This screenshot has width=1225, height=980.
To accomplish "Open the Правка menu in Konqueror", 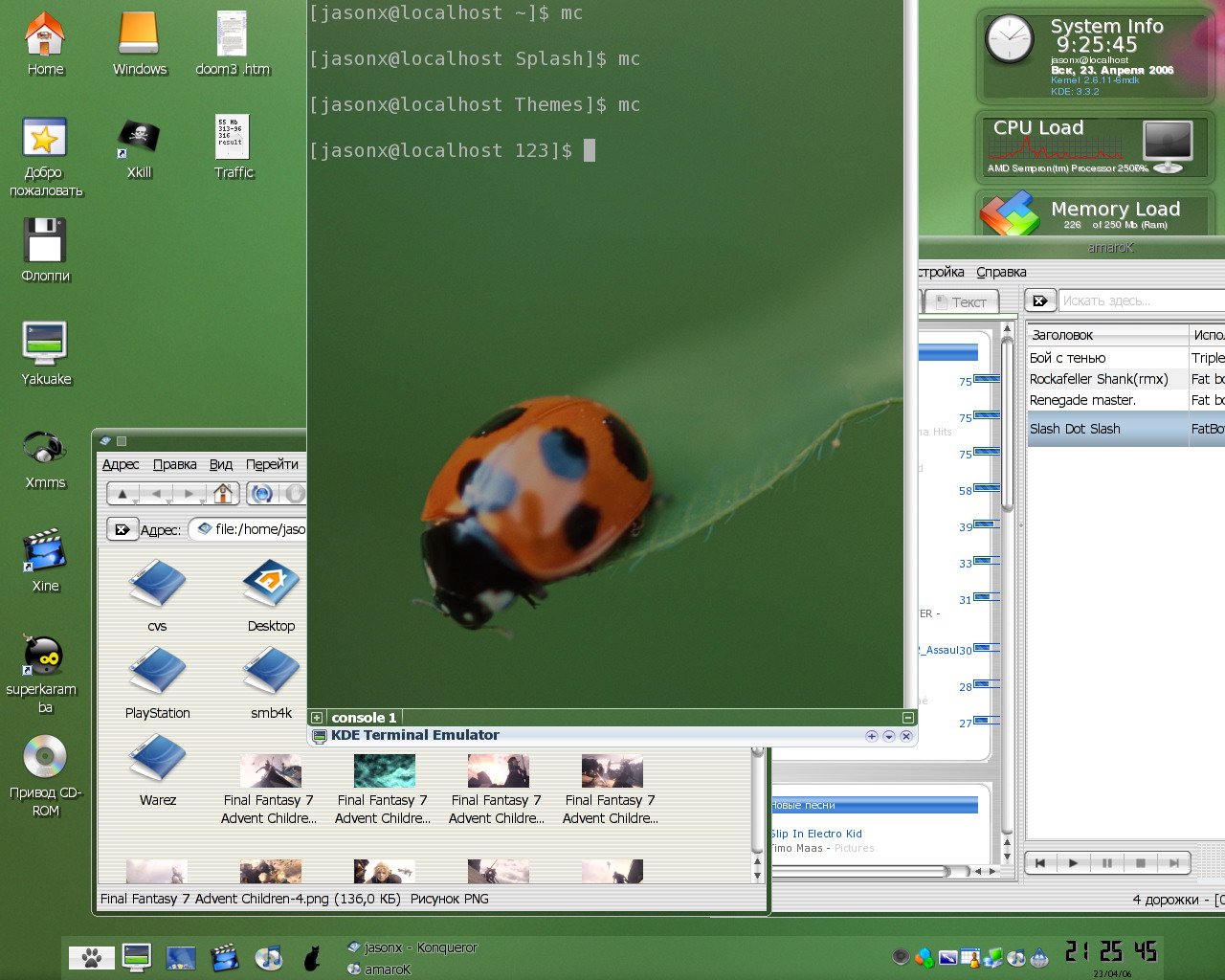I will (x=174, y=464).
